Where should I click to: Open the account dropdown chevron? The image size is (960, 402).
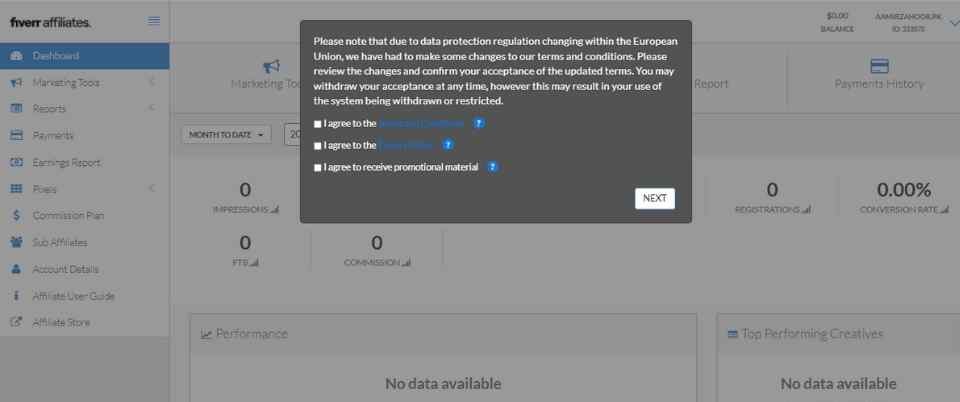954,23
